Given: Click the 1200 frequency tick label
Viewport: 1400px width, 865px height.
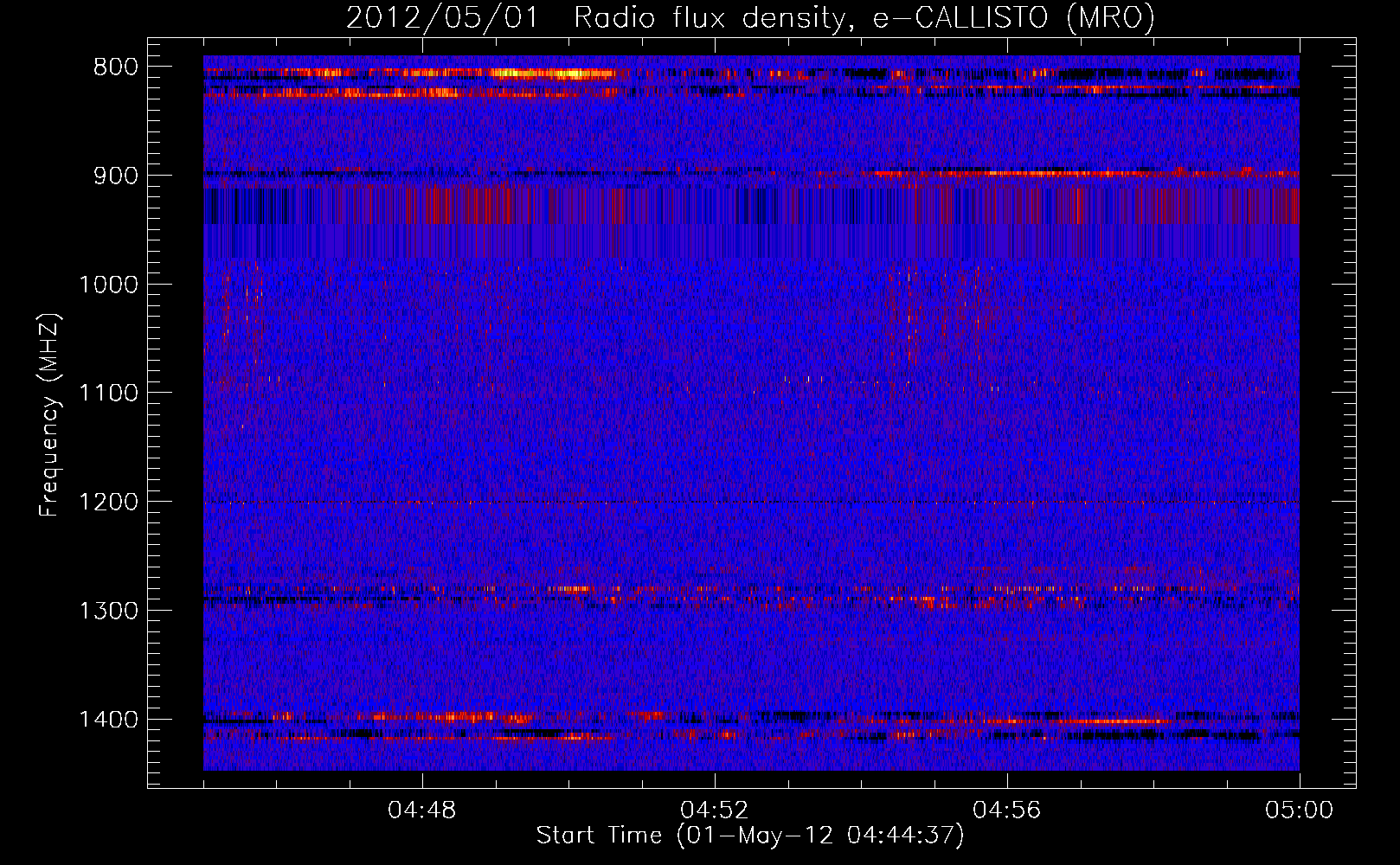Looking at the screenshot, I should [x=108, y=503].
